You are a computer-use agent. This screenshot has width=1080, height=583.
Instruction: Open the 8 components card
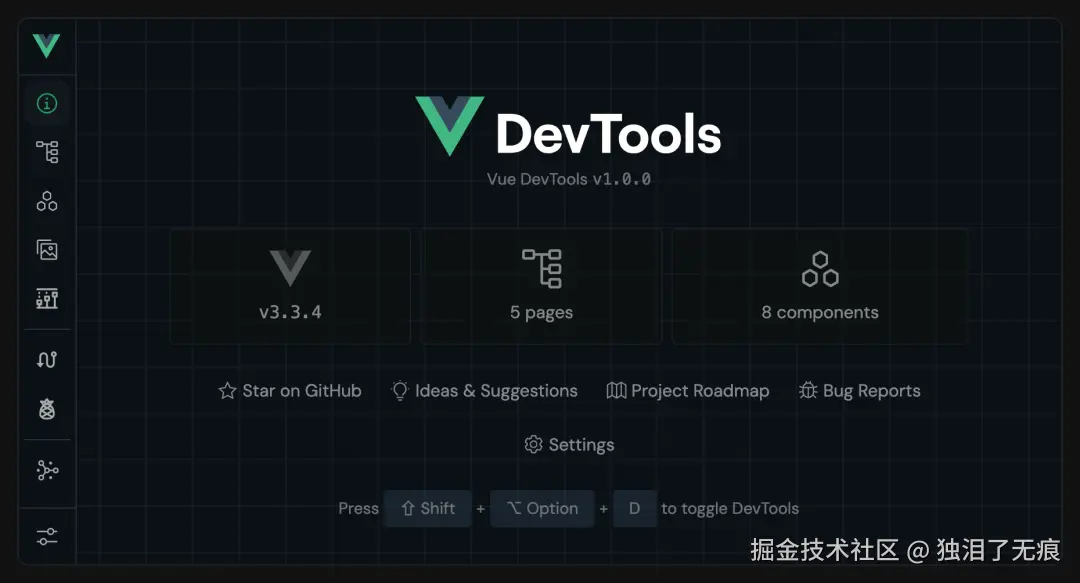(x=820, y=286)
